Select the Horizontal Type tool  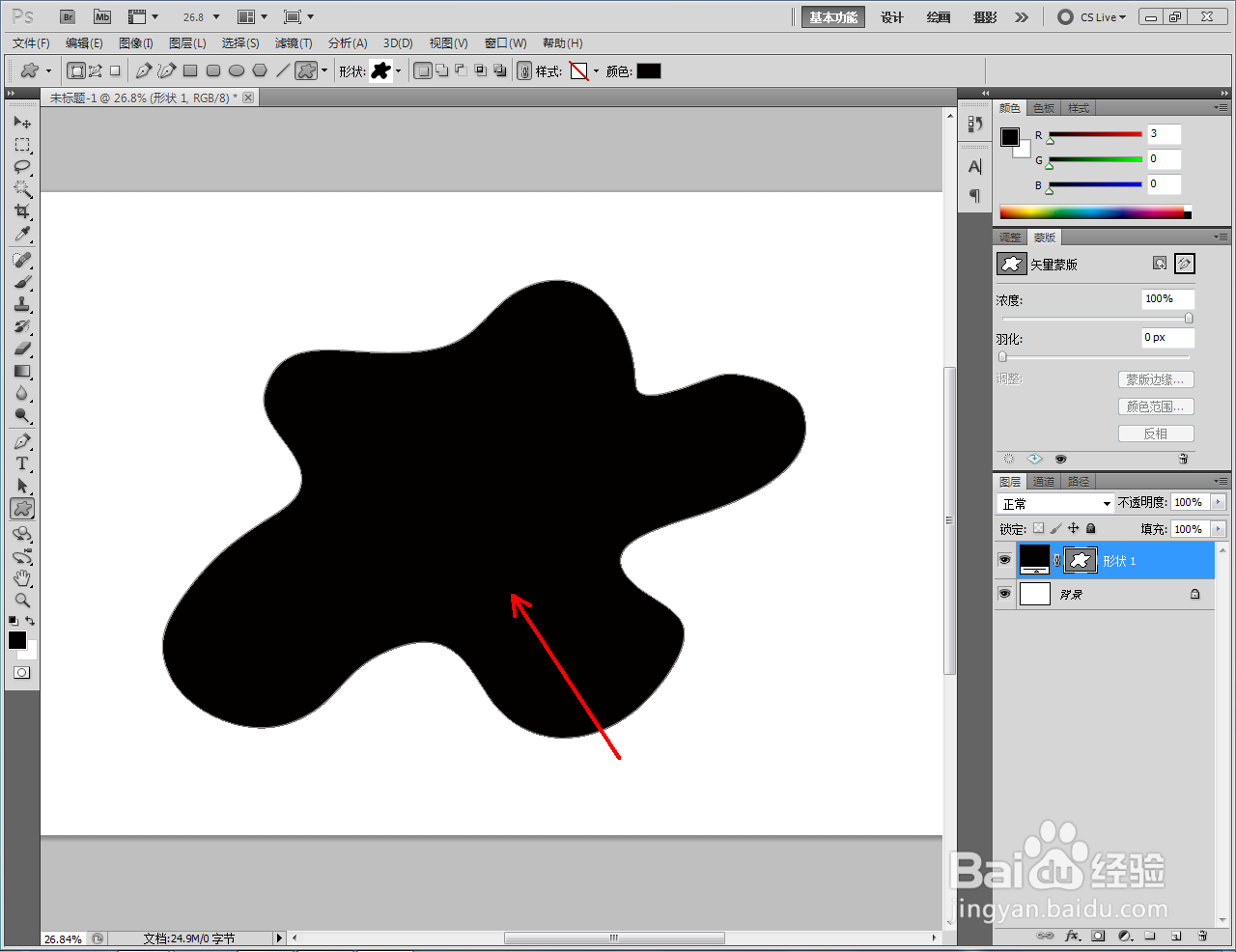(22, 464)
